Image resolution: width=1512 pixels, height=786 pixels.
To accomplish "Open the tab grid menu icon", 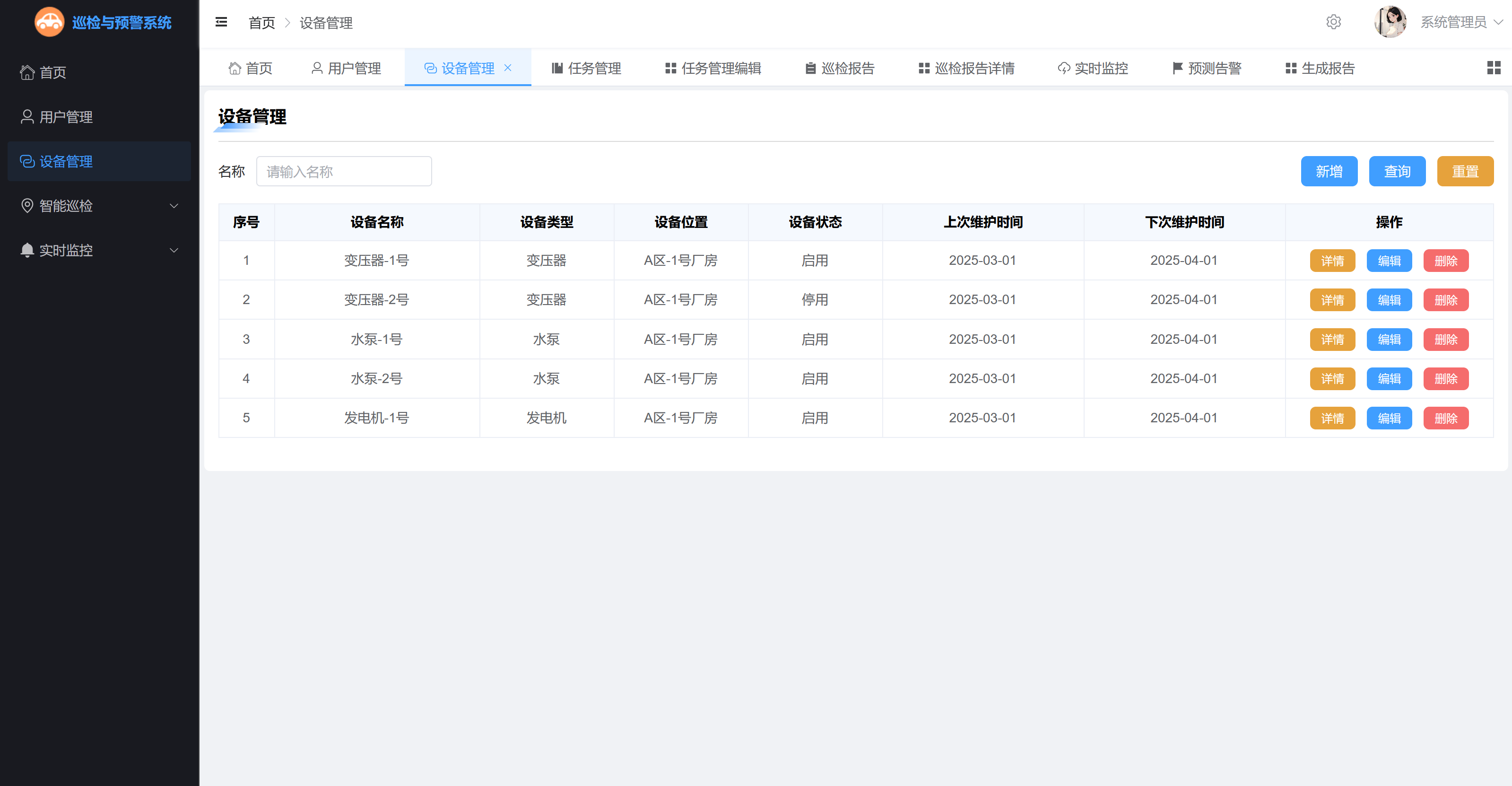I will point(1493,68).
